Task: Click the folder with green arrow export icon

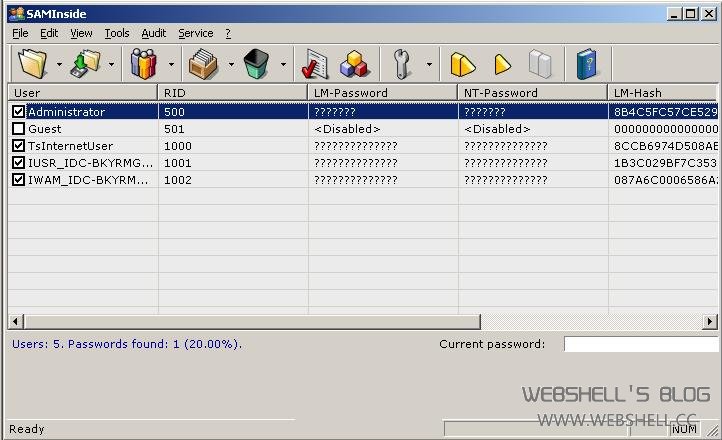Action: pyautogui.click(x=86, y=64)
